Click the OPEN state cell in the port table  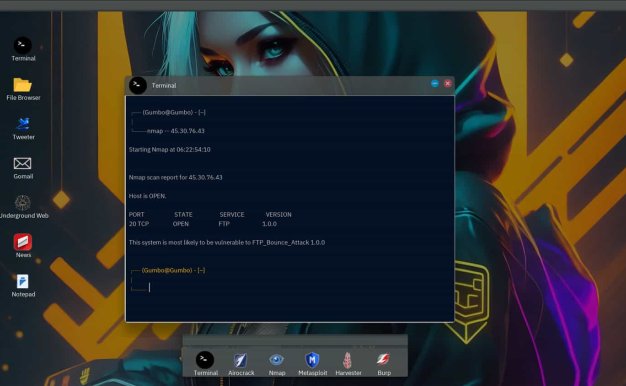coord(181,224)
